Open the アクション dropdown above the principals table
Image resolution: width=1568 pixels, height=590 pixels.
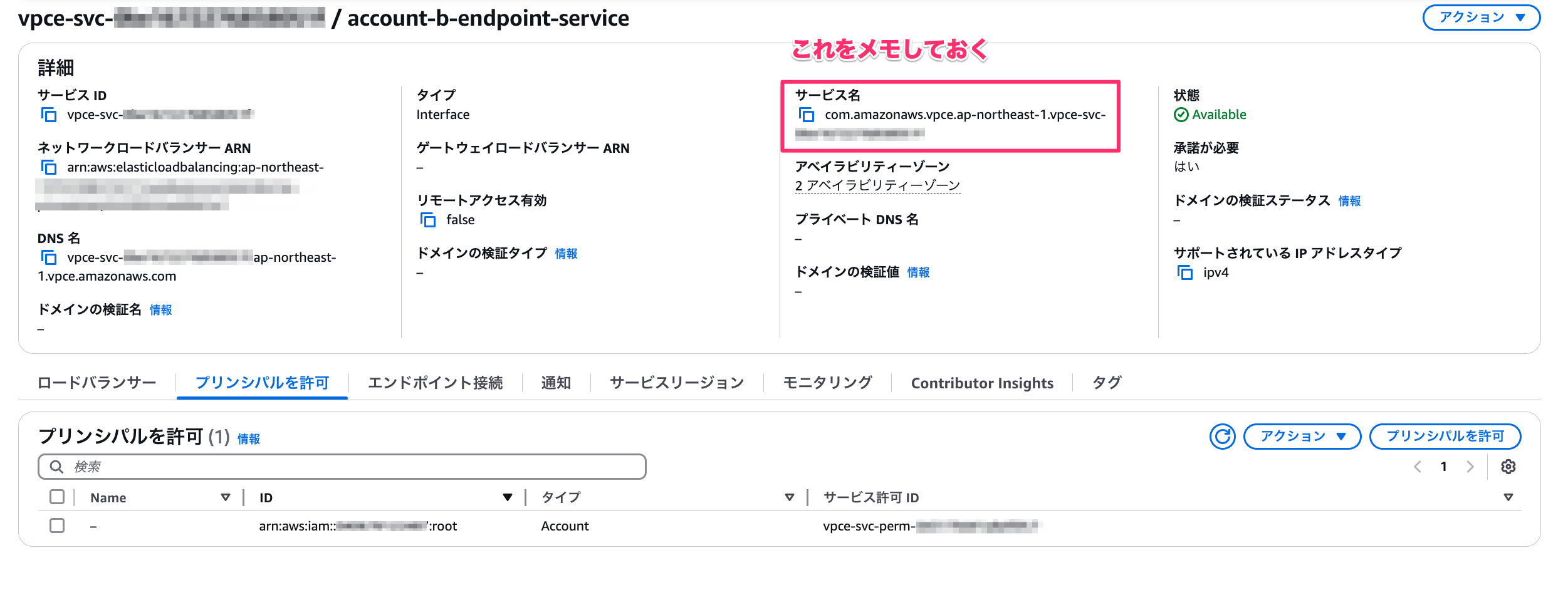click(x=1302, y=437)
